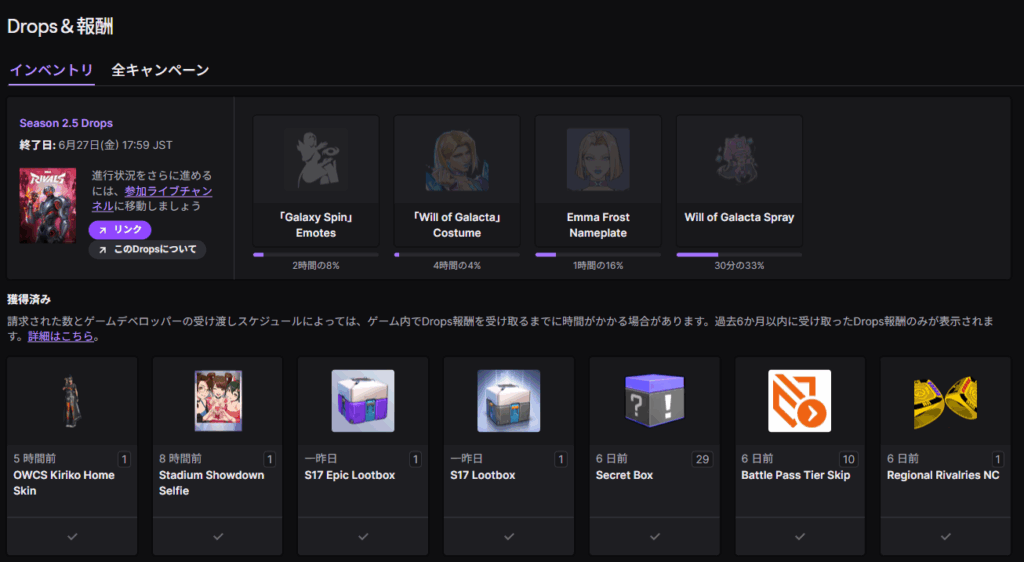
Task: Click the Secret Box icon
Action: click(x=654, y=401)
